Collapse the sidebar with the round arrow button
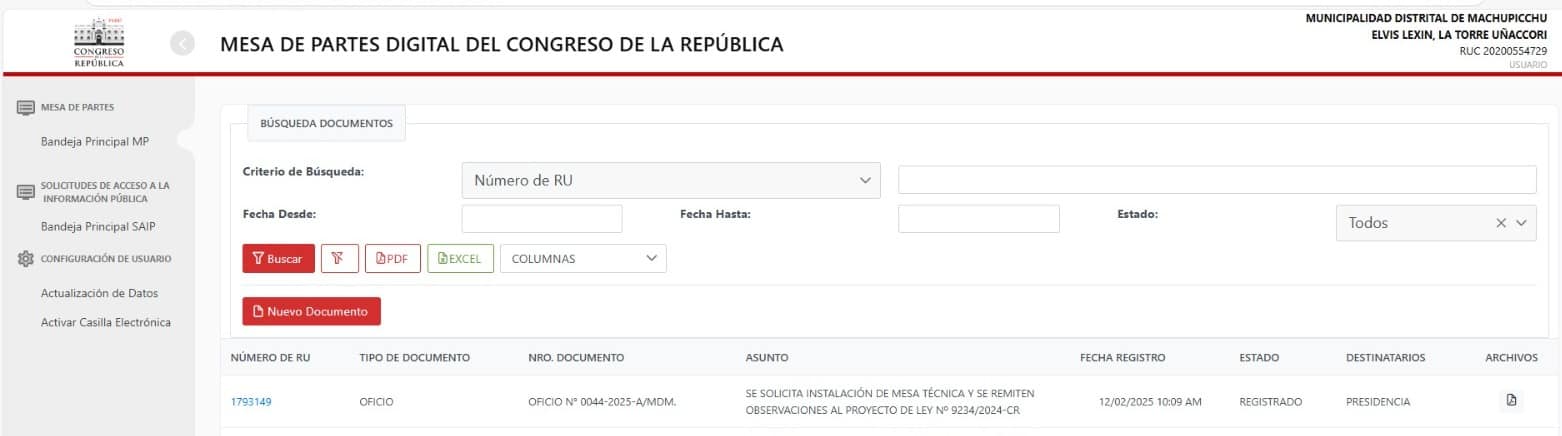Viewport: 1562px width, 436px height. (182, 43)
